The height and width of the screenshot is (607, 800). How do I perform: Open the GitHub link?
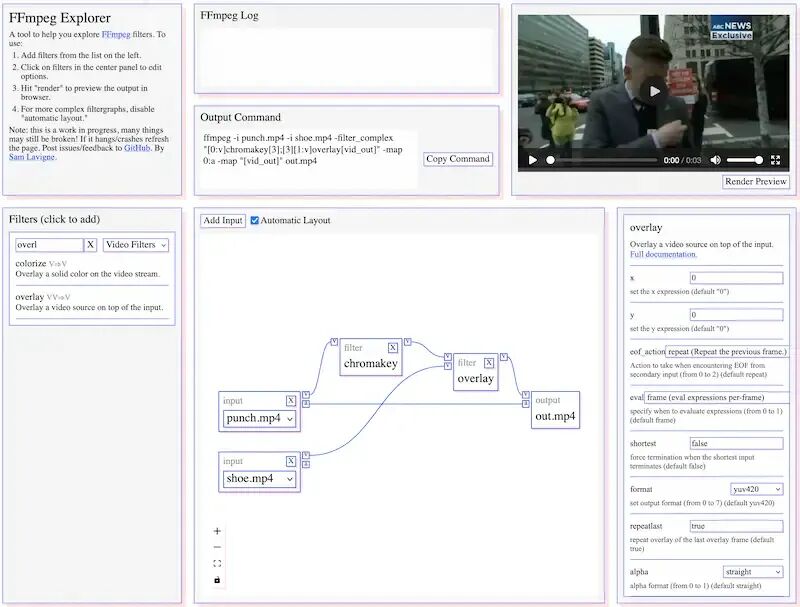pyautogui.click(x=137, y=148)
